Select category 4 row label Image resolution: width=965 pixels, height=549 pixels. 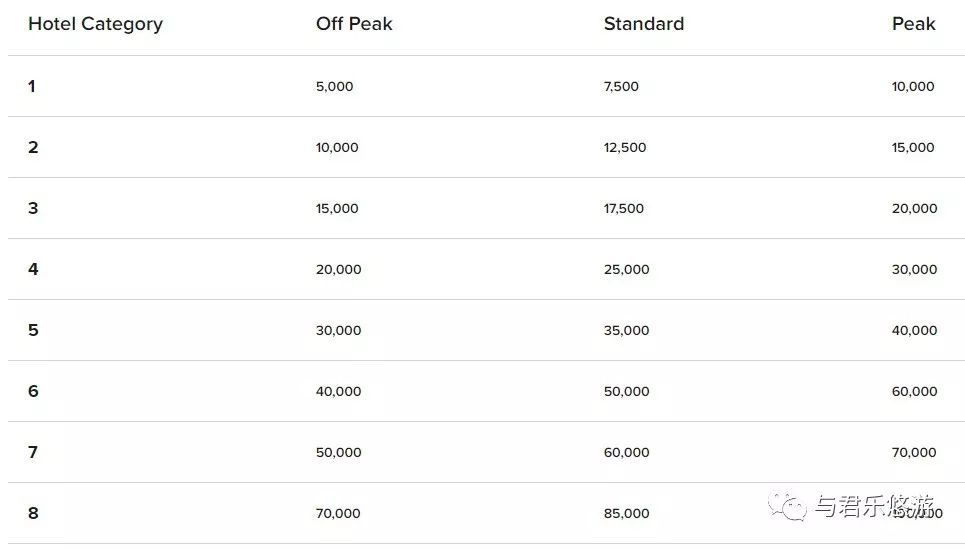tap(33, 269)
